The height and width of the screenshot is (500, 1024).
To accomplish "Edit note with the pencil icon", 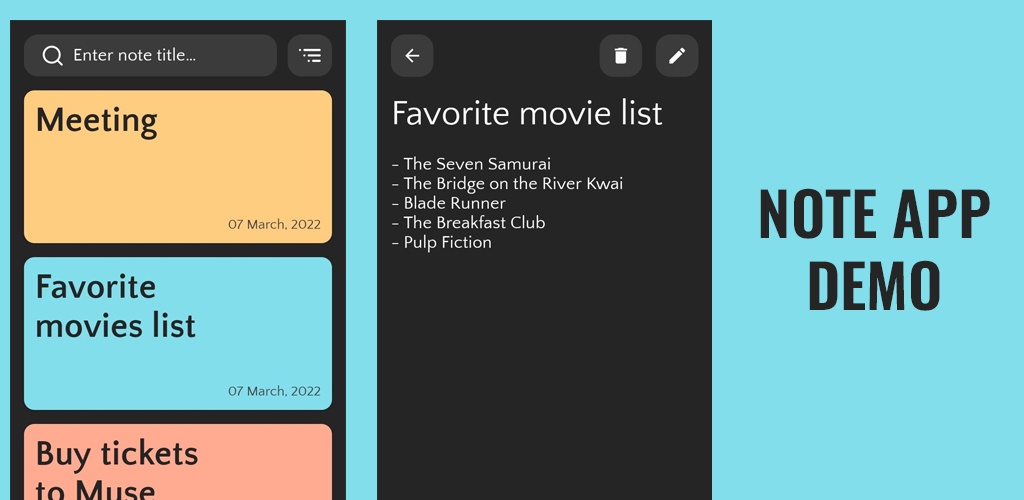I will tap(677, 55).
